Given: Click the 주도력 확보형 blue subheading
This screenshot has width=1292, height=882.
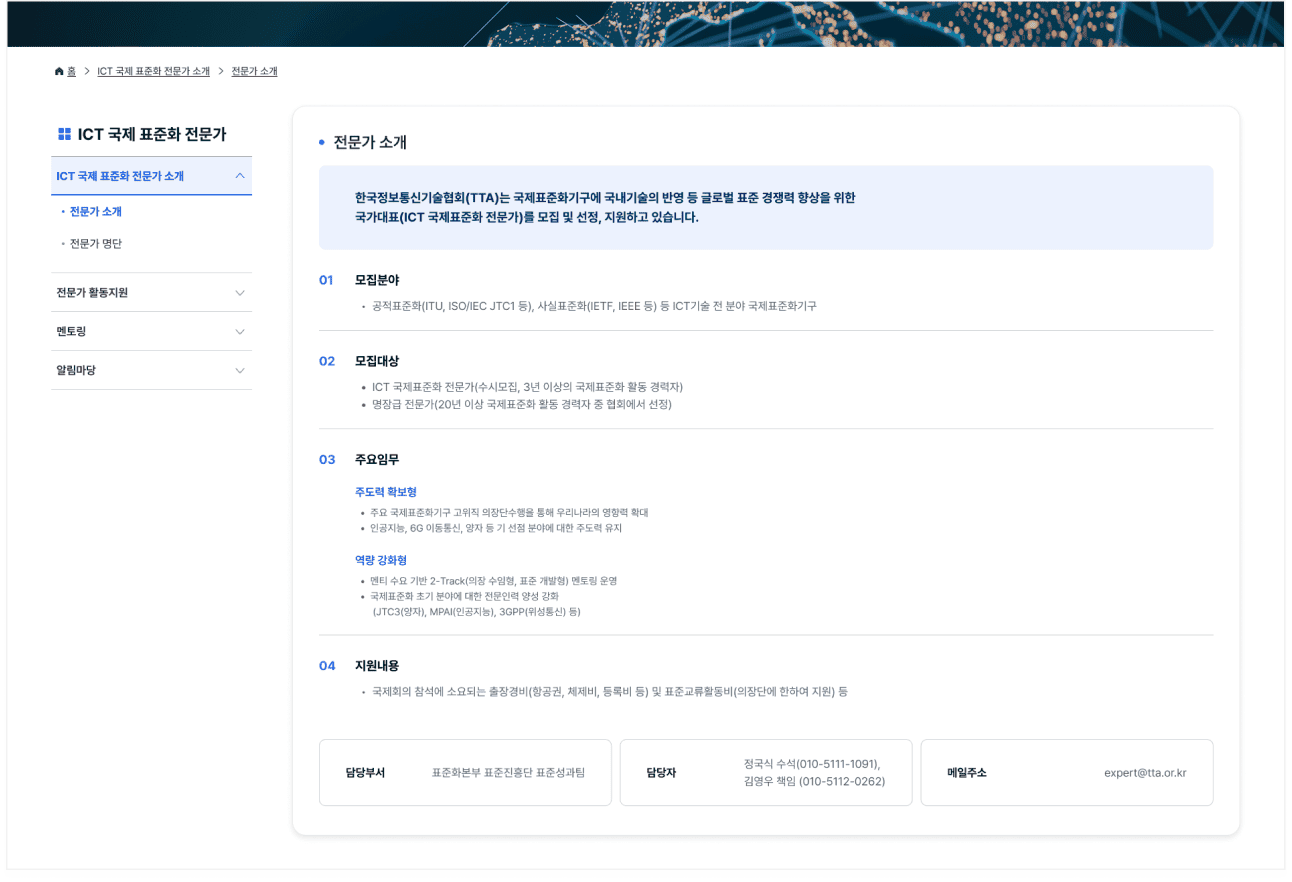Looking at the screenshot, I should [385, 492].
